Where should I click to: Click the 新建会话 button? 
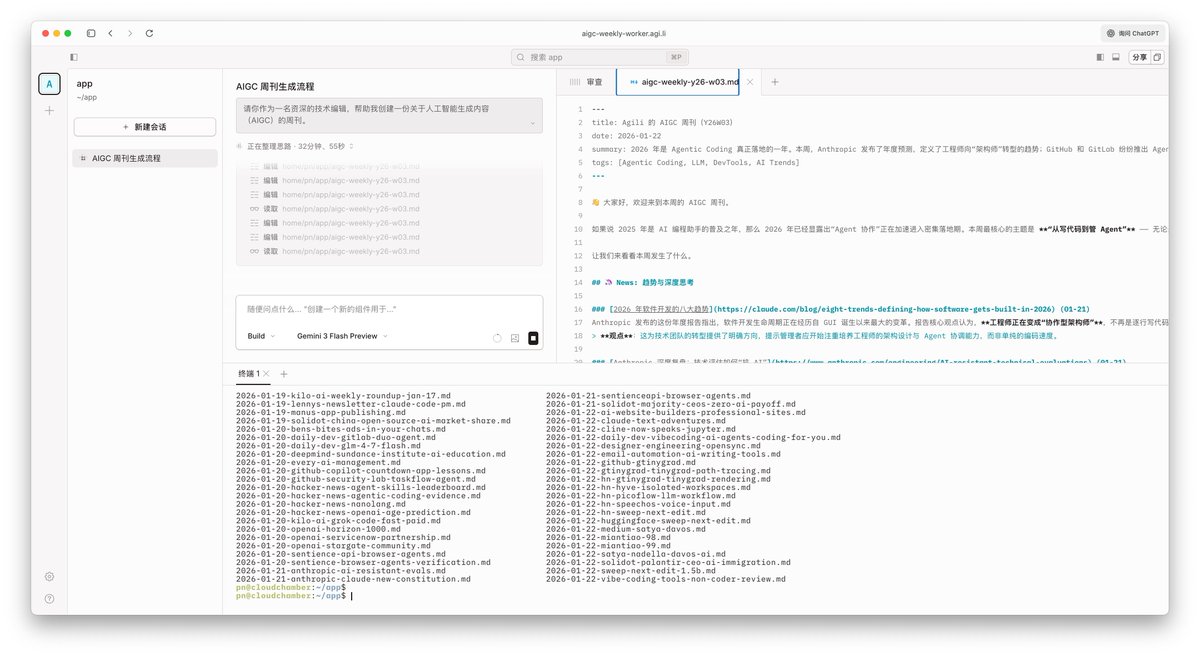tap(145, 127)
